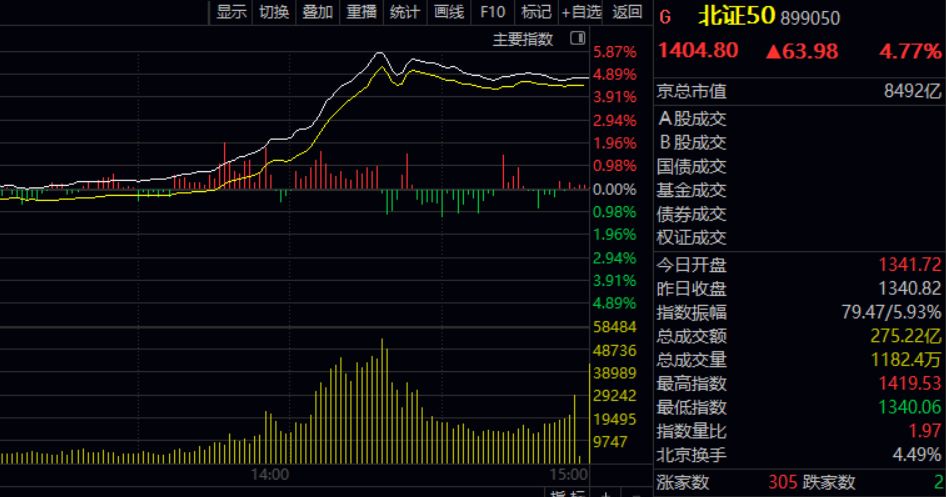Select the 京总市值 row label
Screen dimensions: 946x497
[x=691, y=91]
